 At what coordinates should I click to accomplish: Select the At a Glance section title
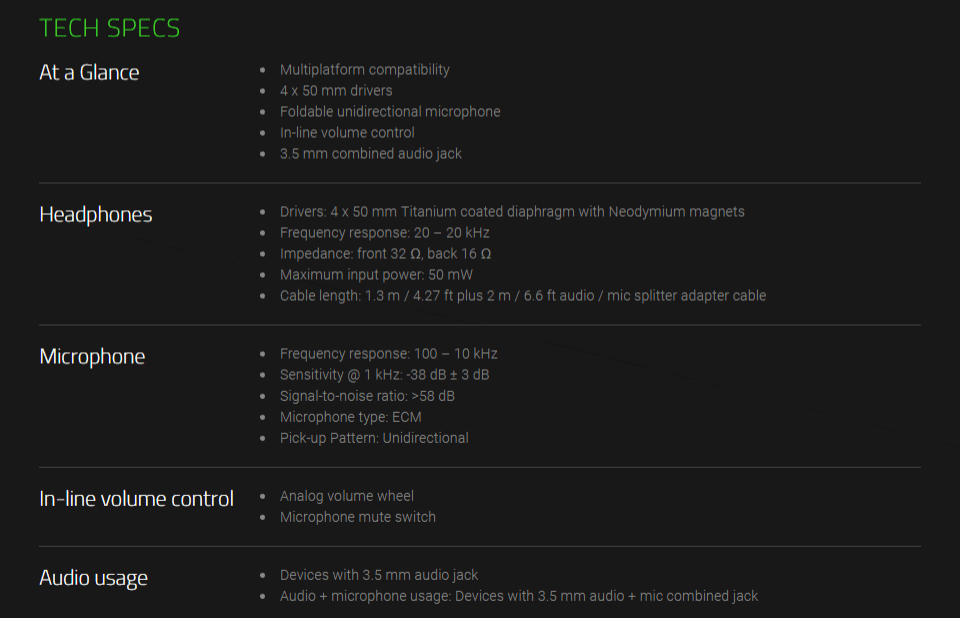pyautogui.click(x=89, y=72)
